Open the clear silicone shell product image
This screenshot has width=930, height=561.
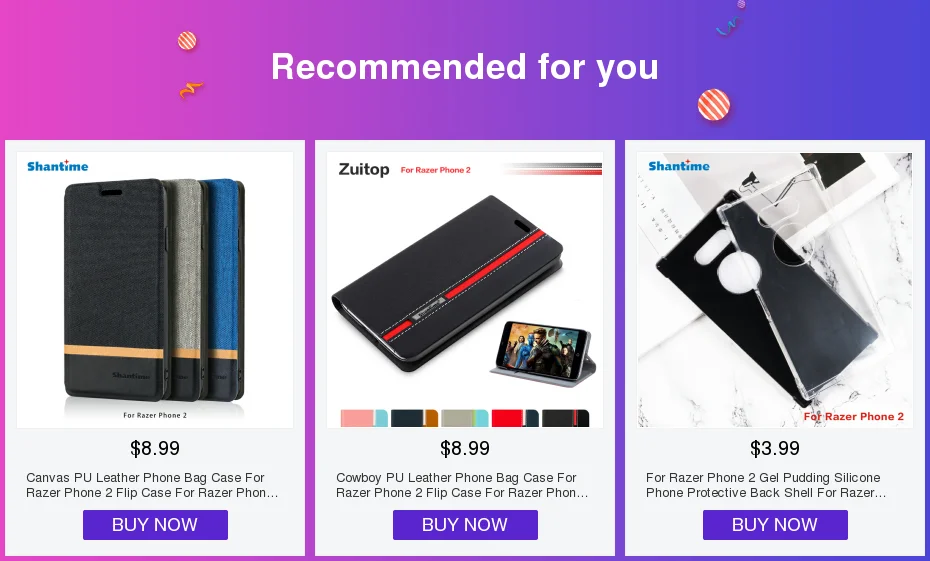(x=775, y=290)
